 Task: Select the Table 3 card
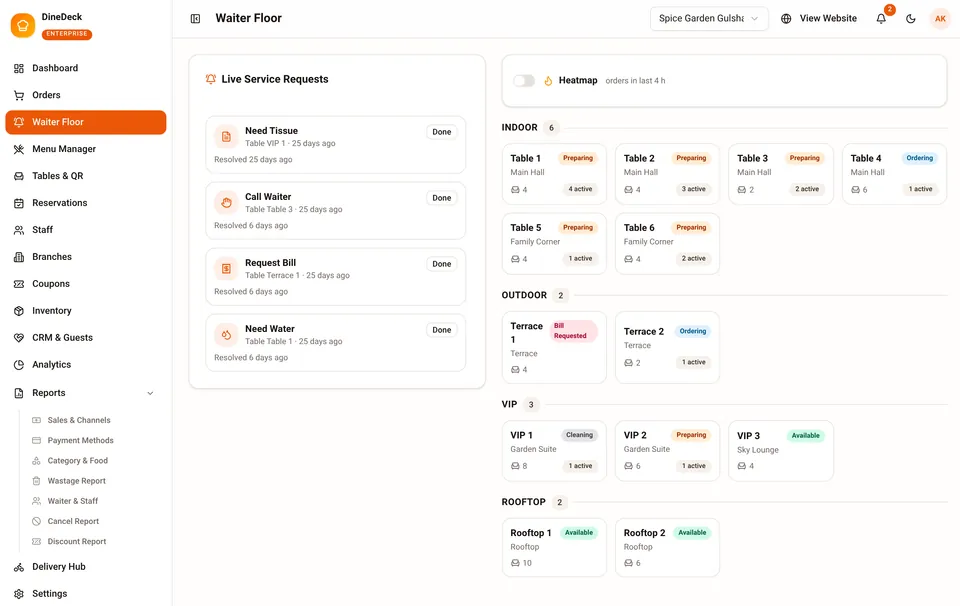coord(781,174)
